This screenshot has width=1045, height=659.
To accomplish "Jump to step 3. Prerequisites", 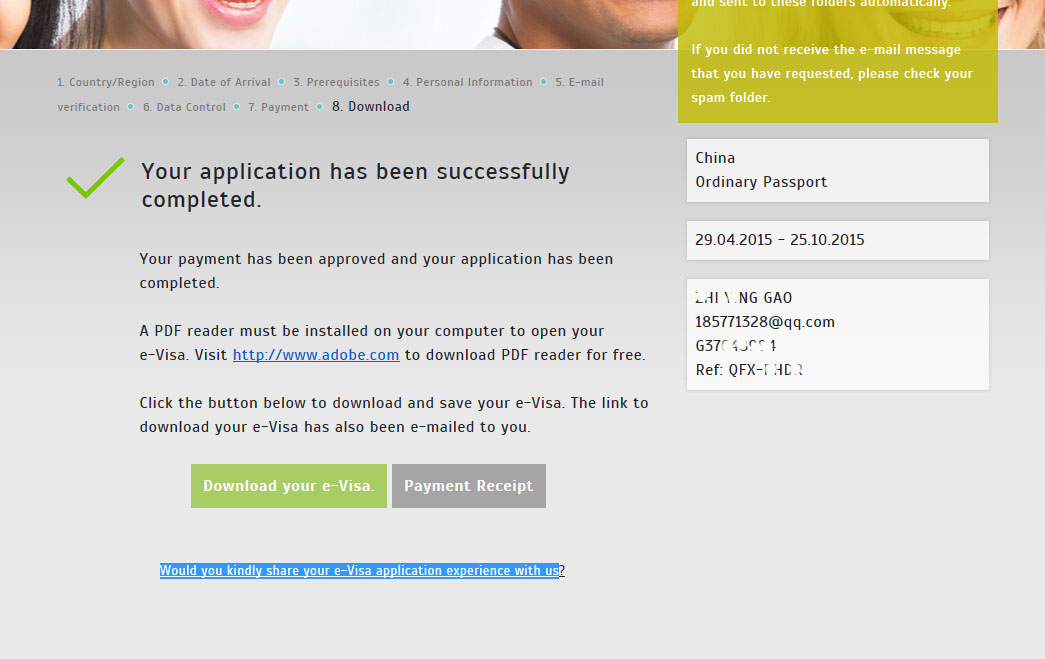I will pos(336,83).
